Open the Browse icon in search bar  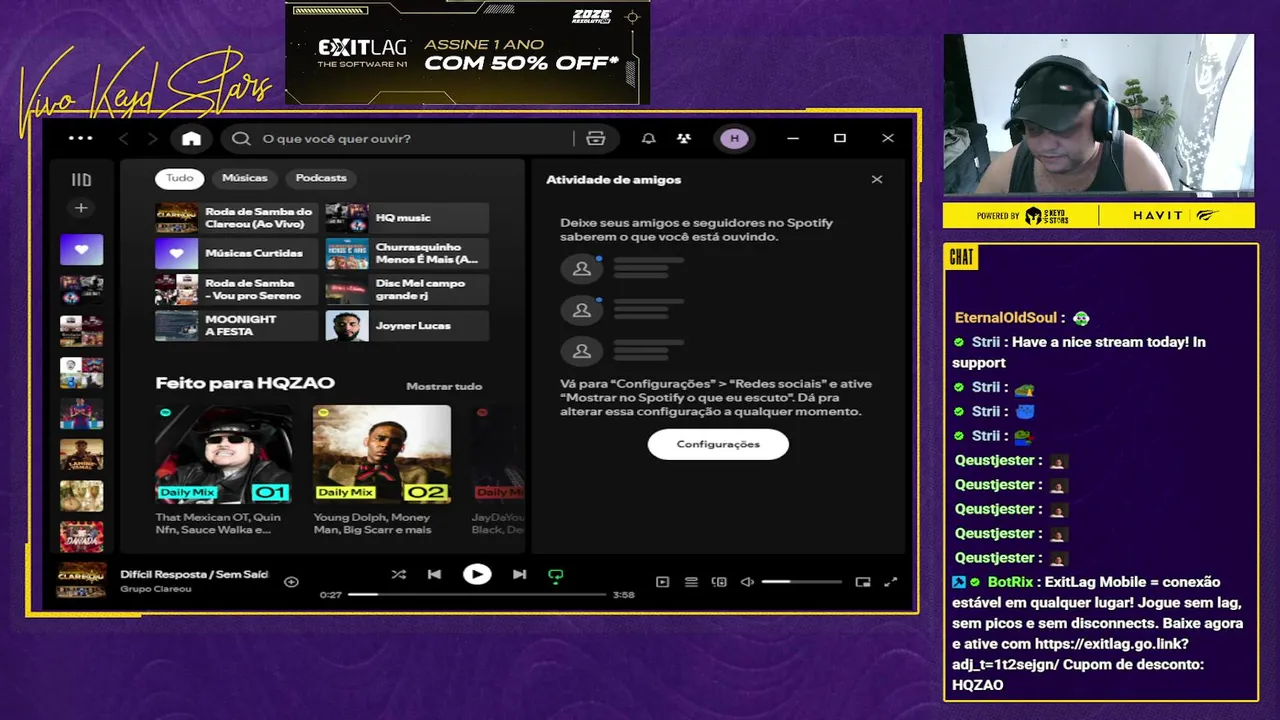(596, 138)
